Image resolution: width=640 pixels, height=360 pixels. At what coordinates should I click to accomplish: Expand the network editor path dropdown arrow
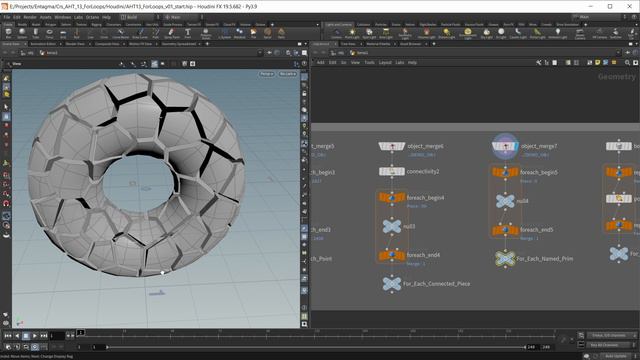[x=619, y=53]
